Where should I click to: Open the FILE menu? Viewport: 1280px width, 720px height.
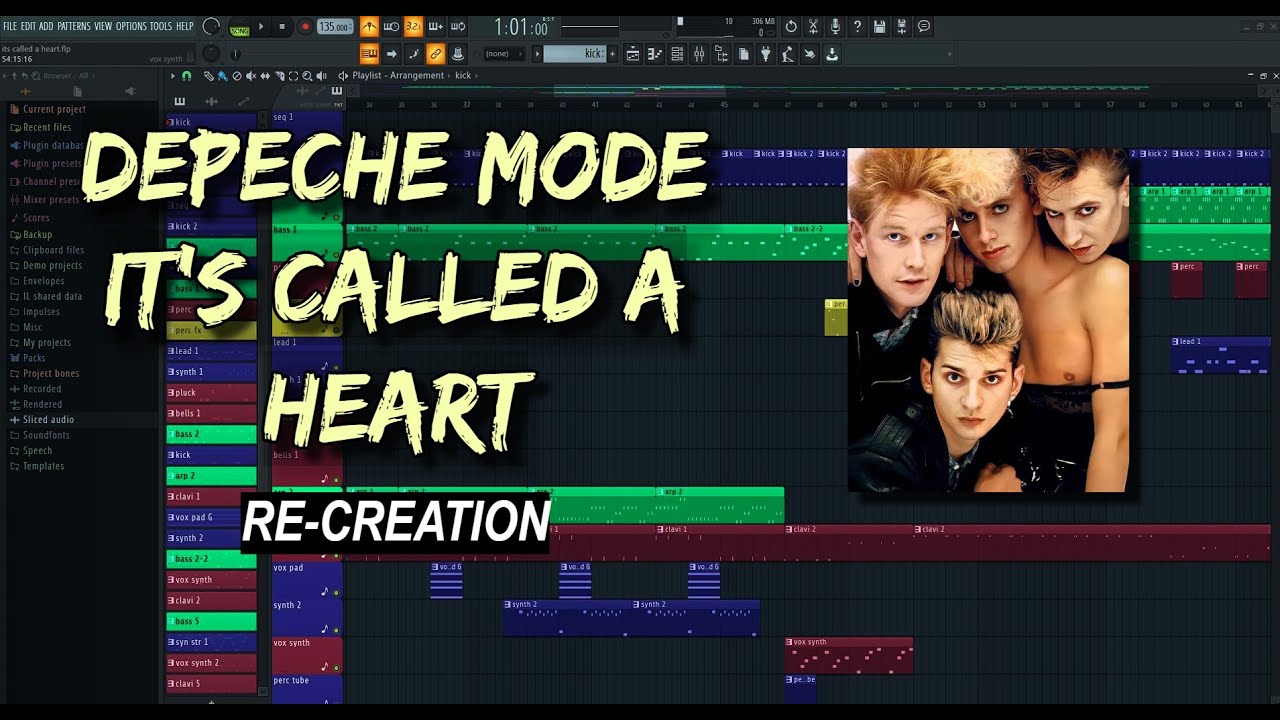[10, 26]
